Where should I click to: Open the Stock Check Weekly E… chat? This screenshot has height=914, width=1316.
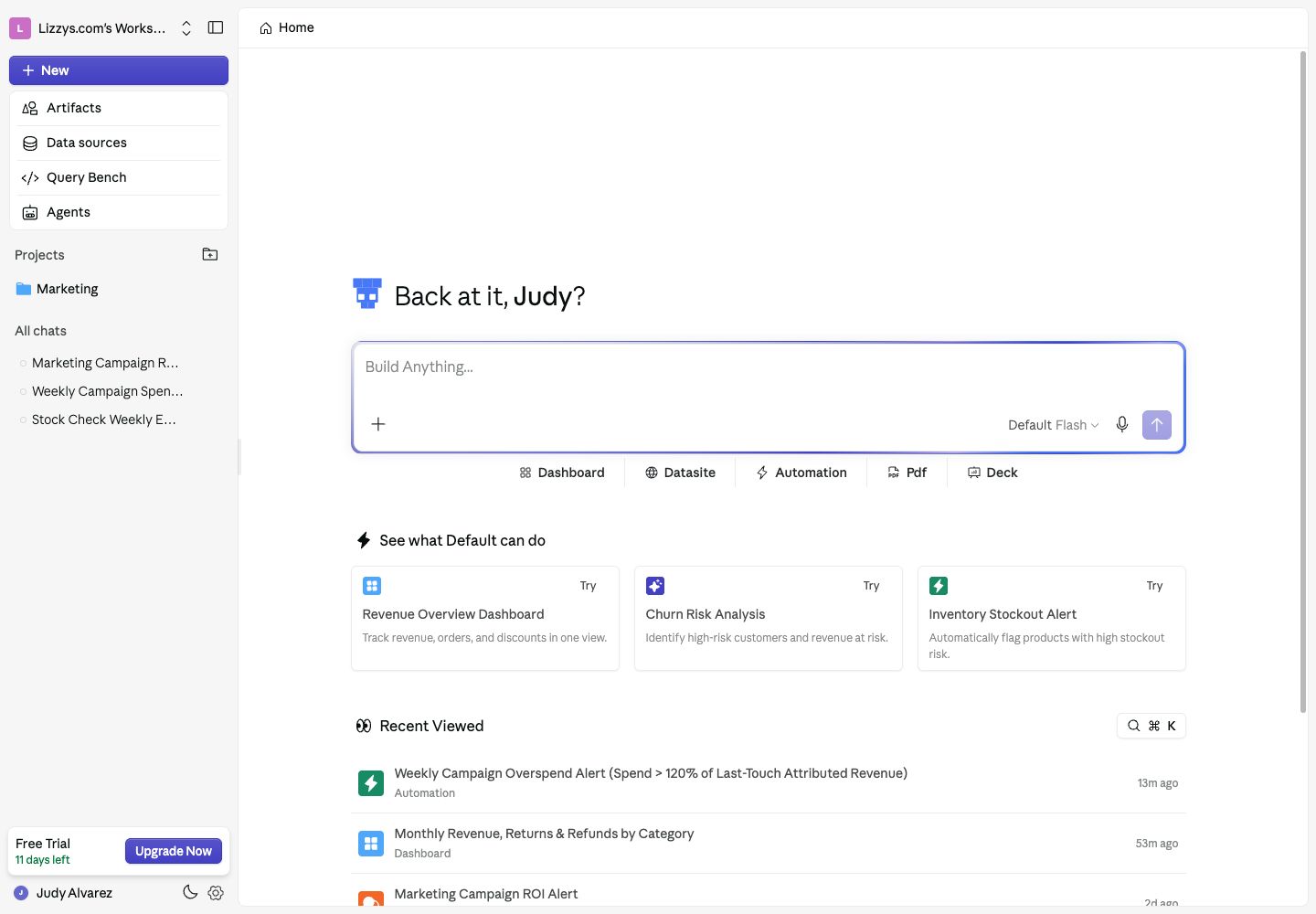[103, 420]
